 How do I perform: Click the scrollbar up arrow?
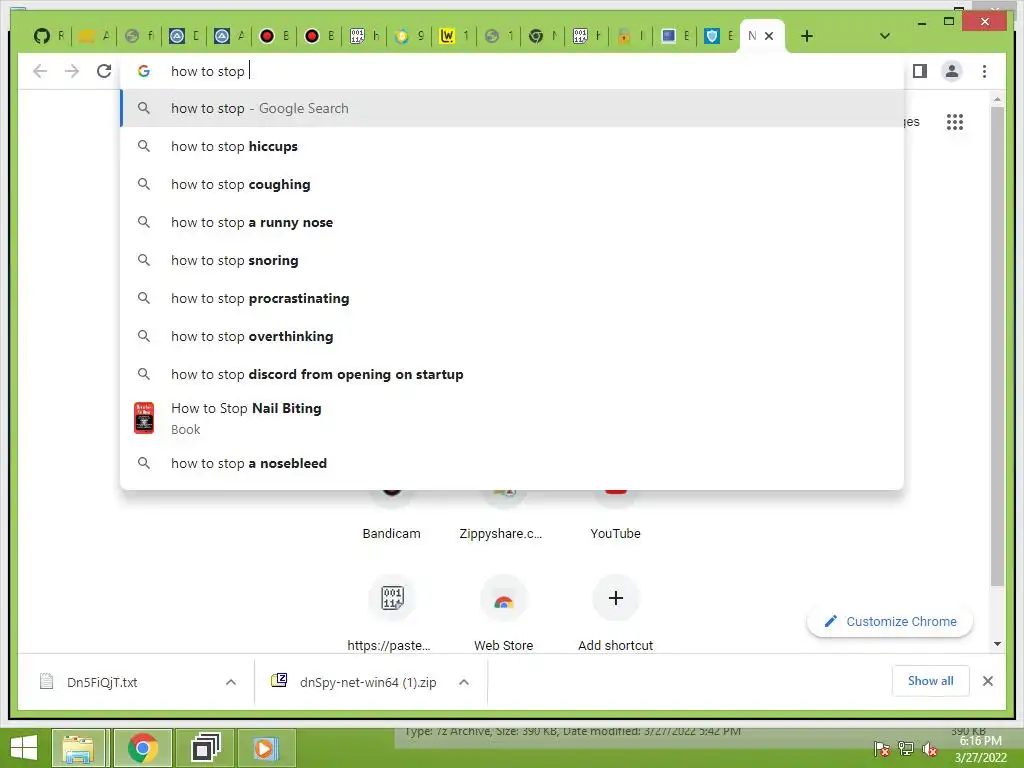click(x=997, y=99)
